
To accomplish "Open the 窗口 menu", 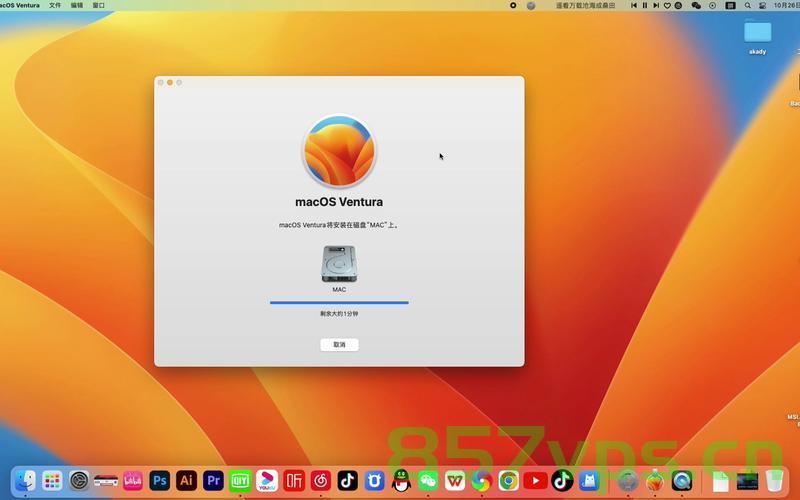I will tap(99, 5).
